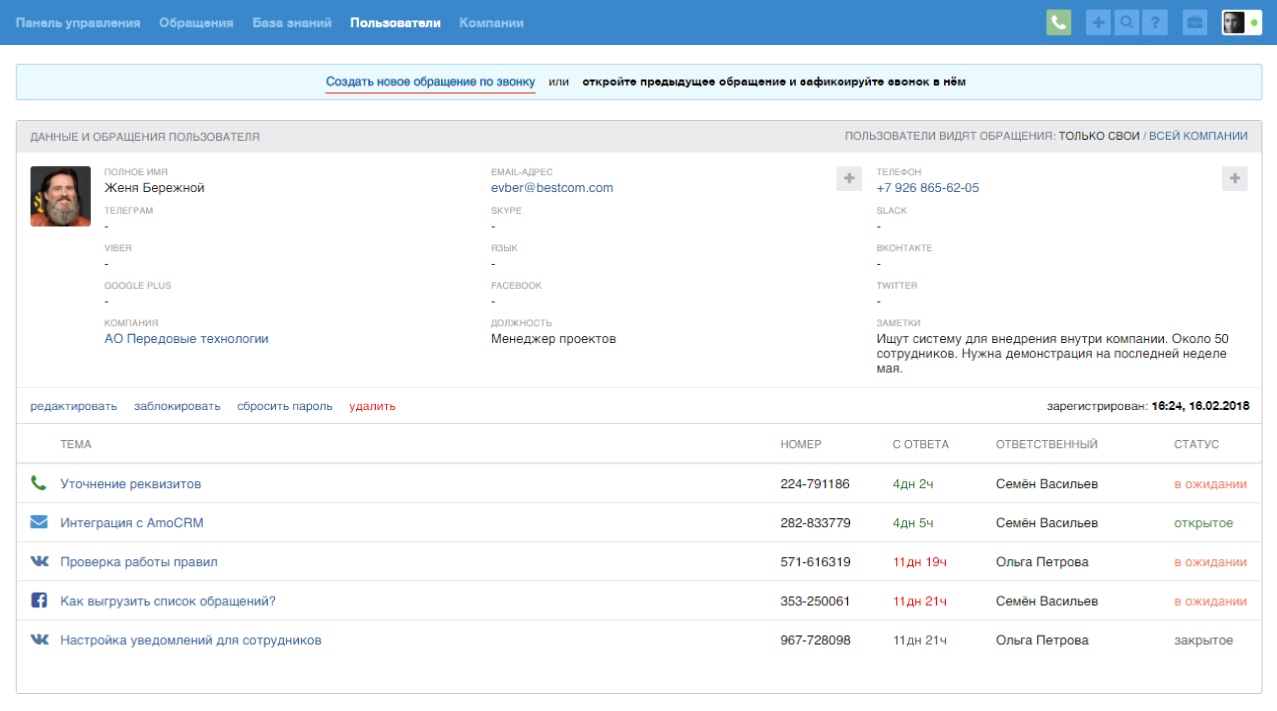Click the green phone call icon in header
The height and width of the screenshot is (711, 1277).
tap(1058, 23)
